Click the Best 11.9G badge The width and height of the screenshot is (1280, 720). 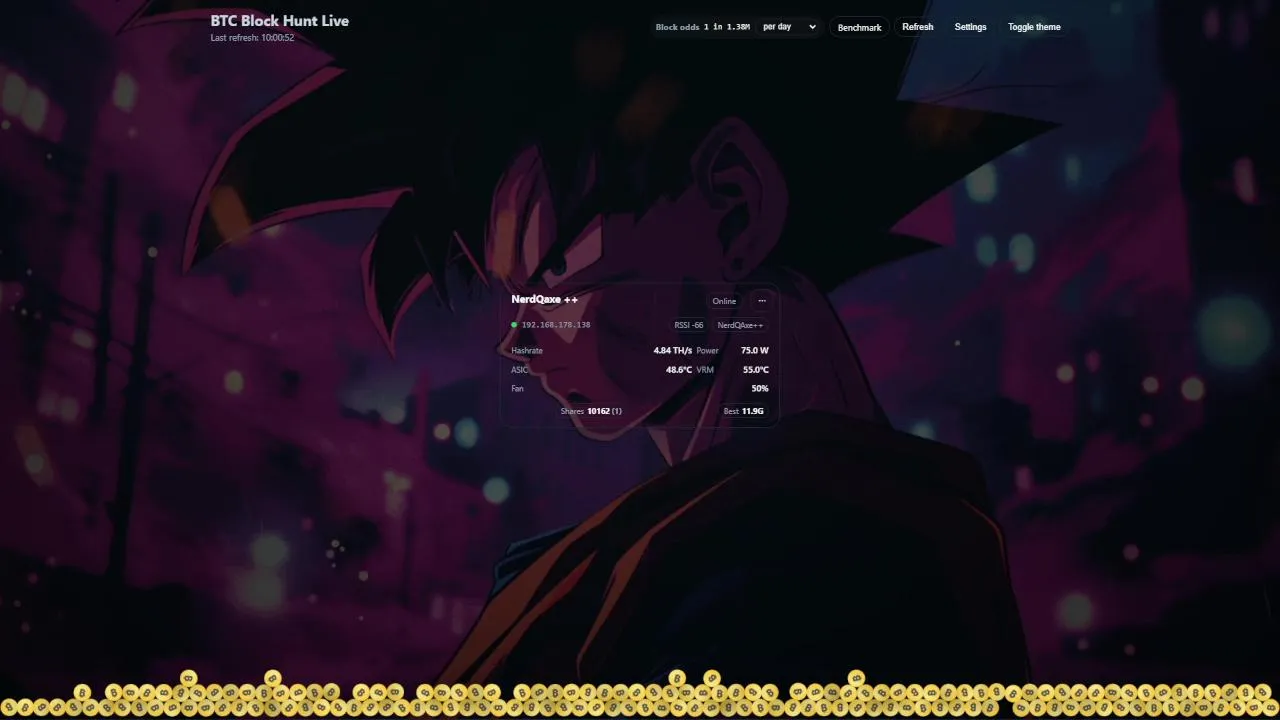744,411
